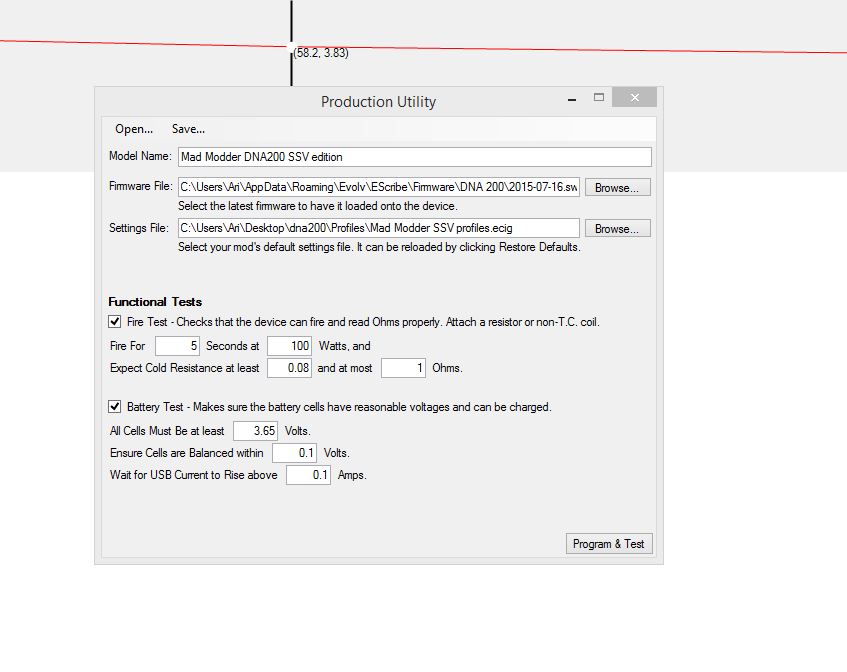Click into the Model Name field

tap(415, 157)
